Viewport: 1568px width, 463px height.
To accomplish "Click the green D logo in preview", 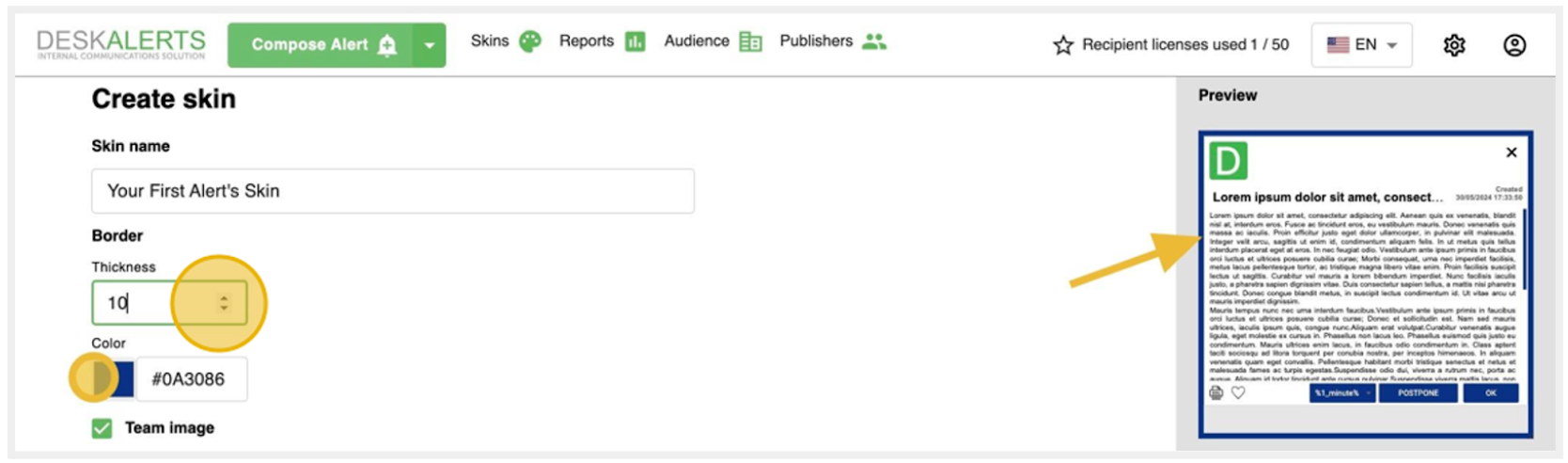I will click(x=1228, y=161).
